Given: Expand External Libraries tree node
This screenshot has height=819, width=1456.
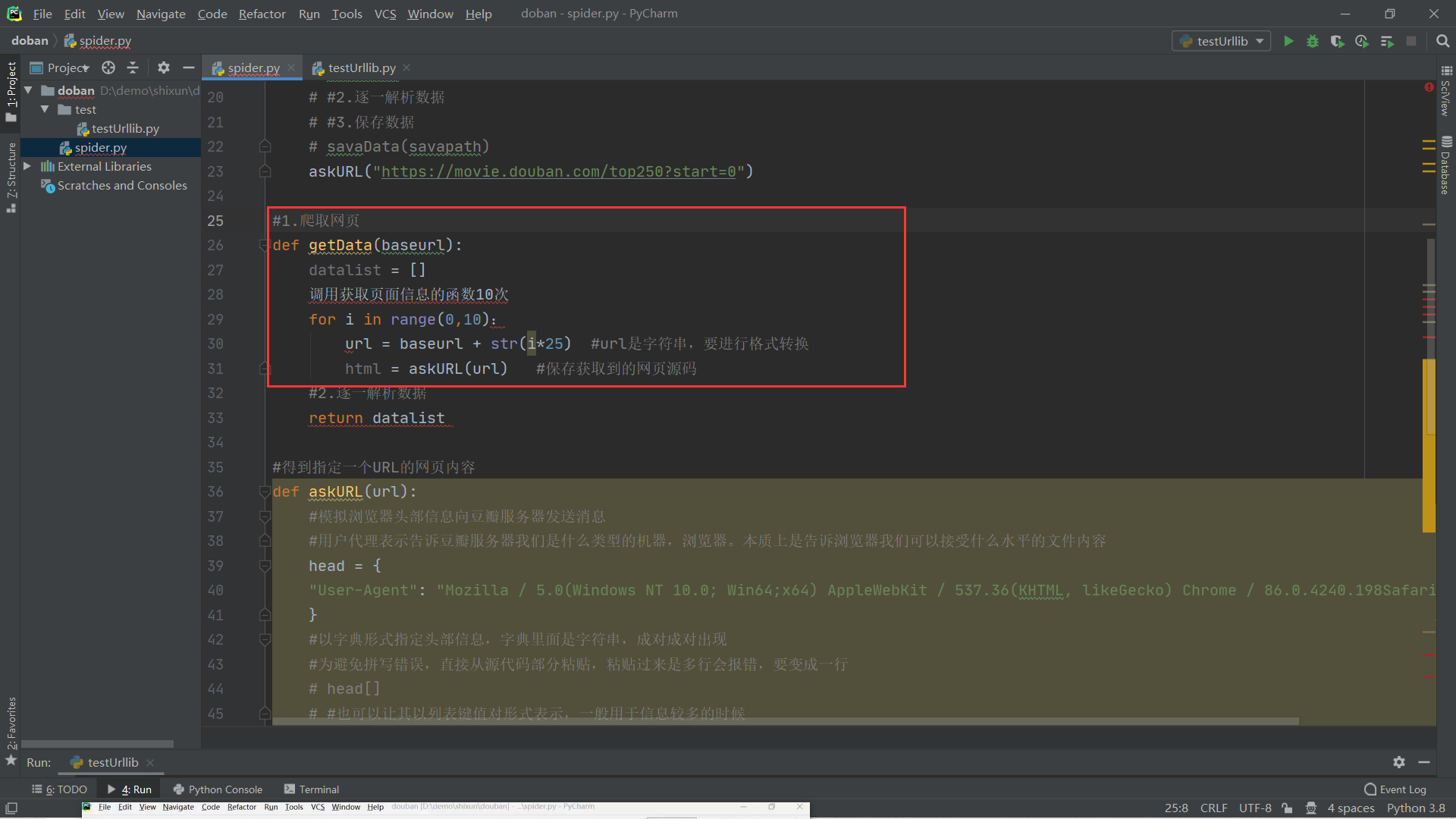Looking at the screenshot, I should click(x=27, y=166).
